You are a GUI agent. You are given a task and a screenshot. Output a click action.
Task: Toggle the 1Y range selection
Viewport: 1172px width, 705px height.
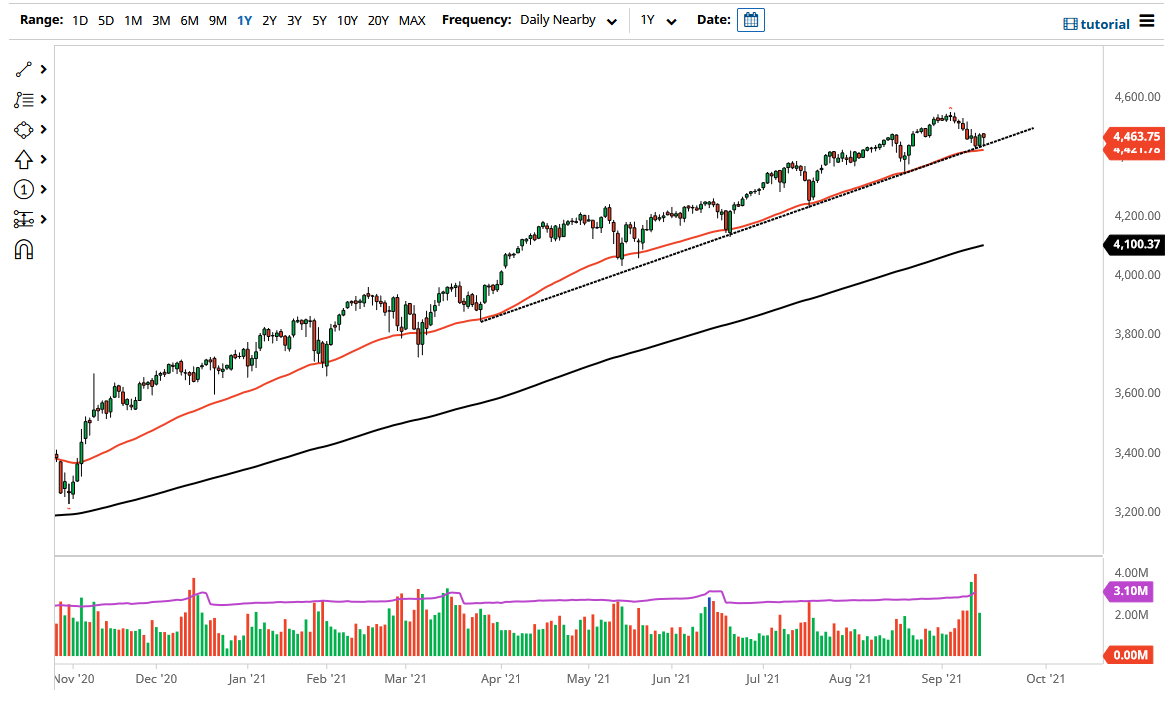coord(244,19)
